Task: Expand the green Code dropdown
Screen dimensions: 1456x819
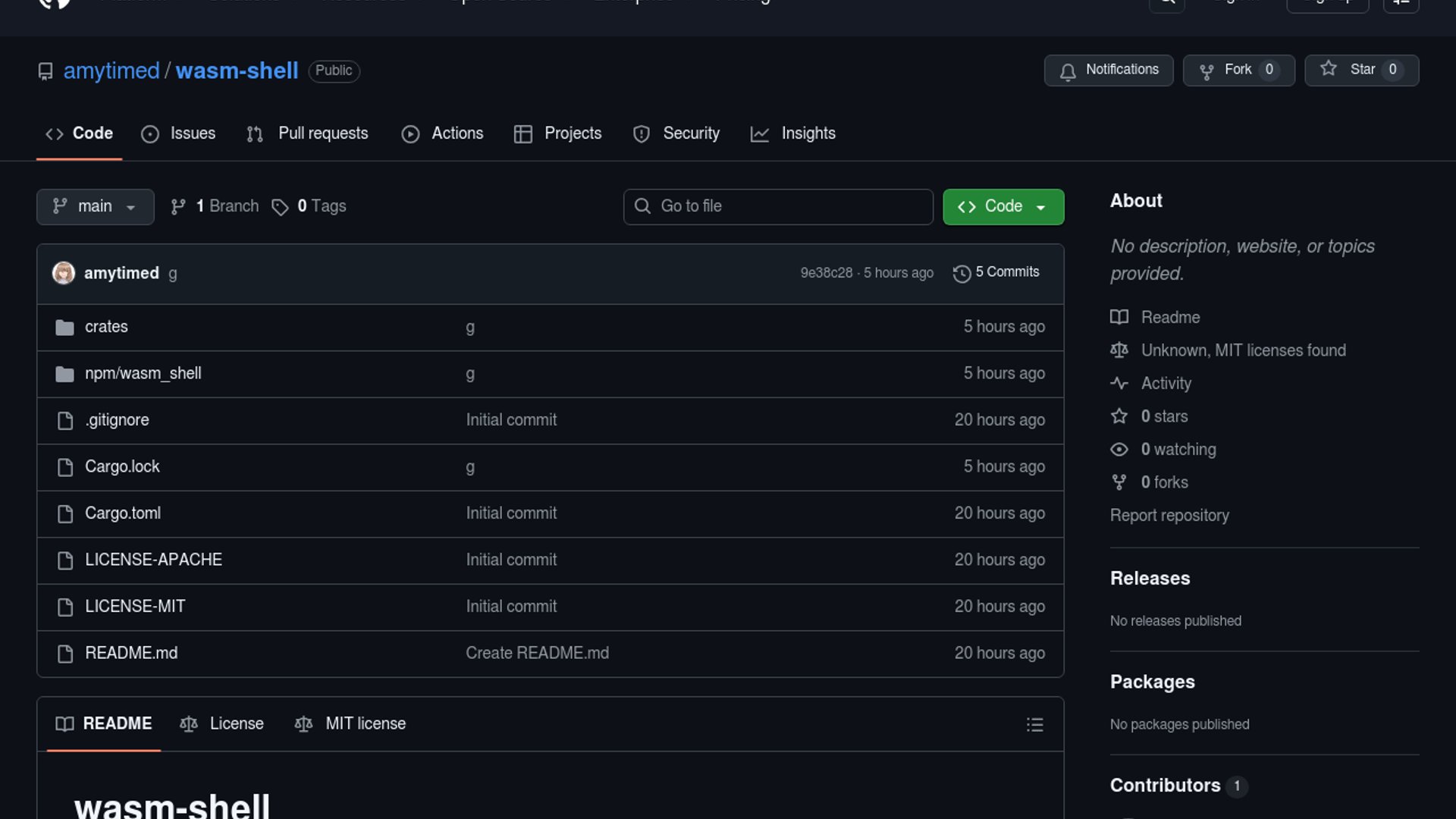Action: click(1003, 206)
